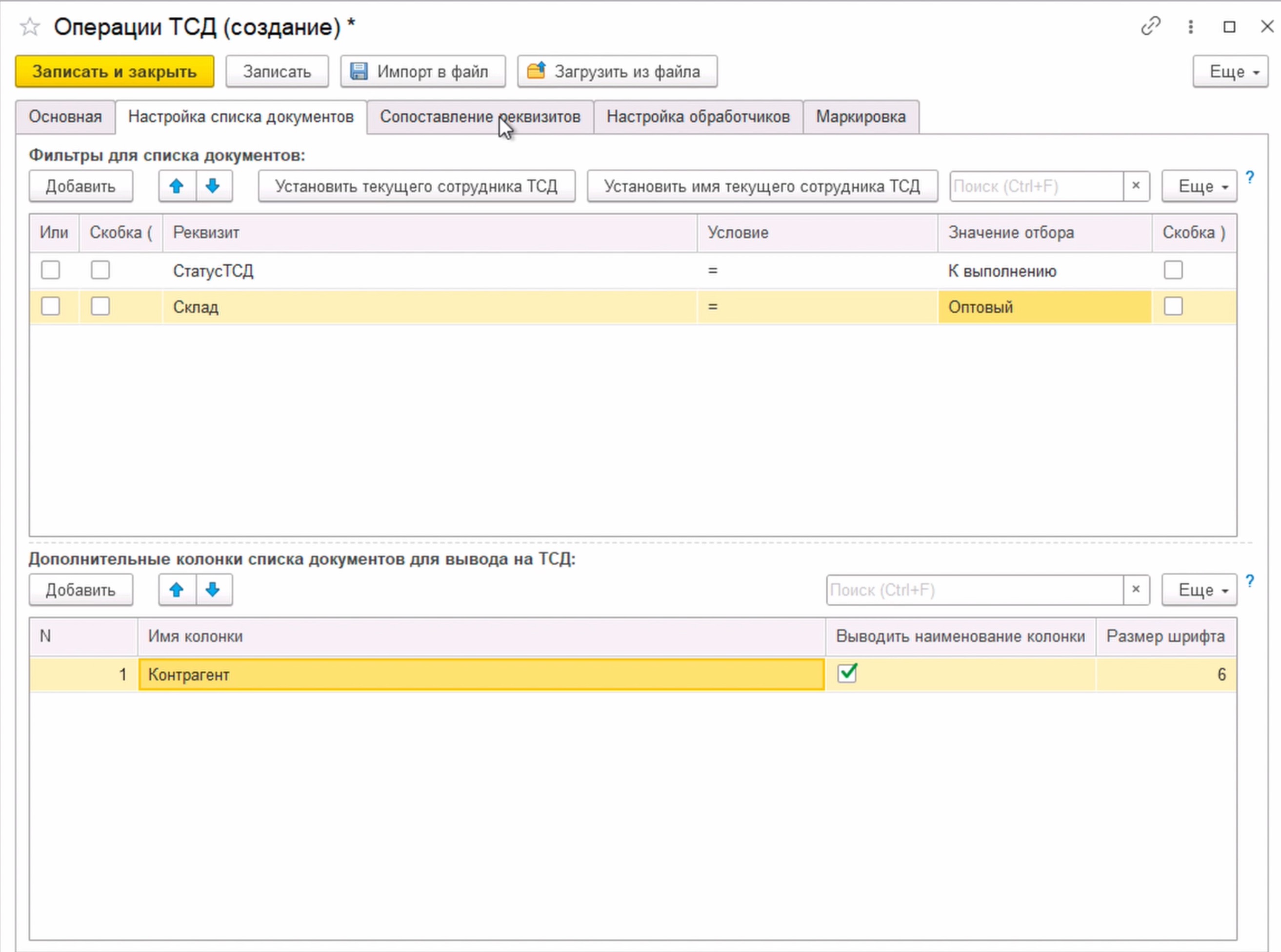The height and width of the screenshot is (952, 1281).
Task: Select the Контрагент column name cell
Action: tap(481, 674)
